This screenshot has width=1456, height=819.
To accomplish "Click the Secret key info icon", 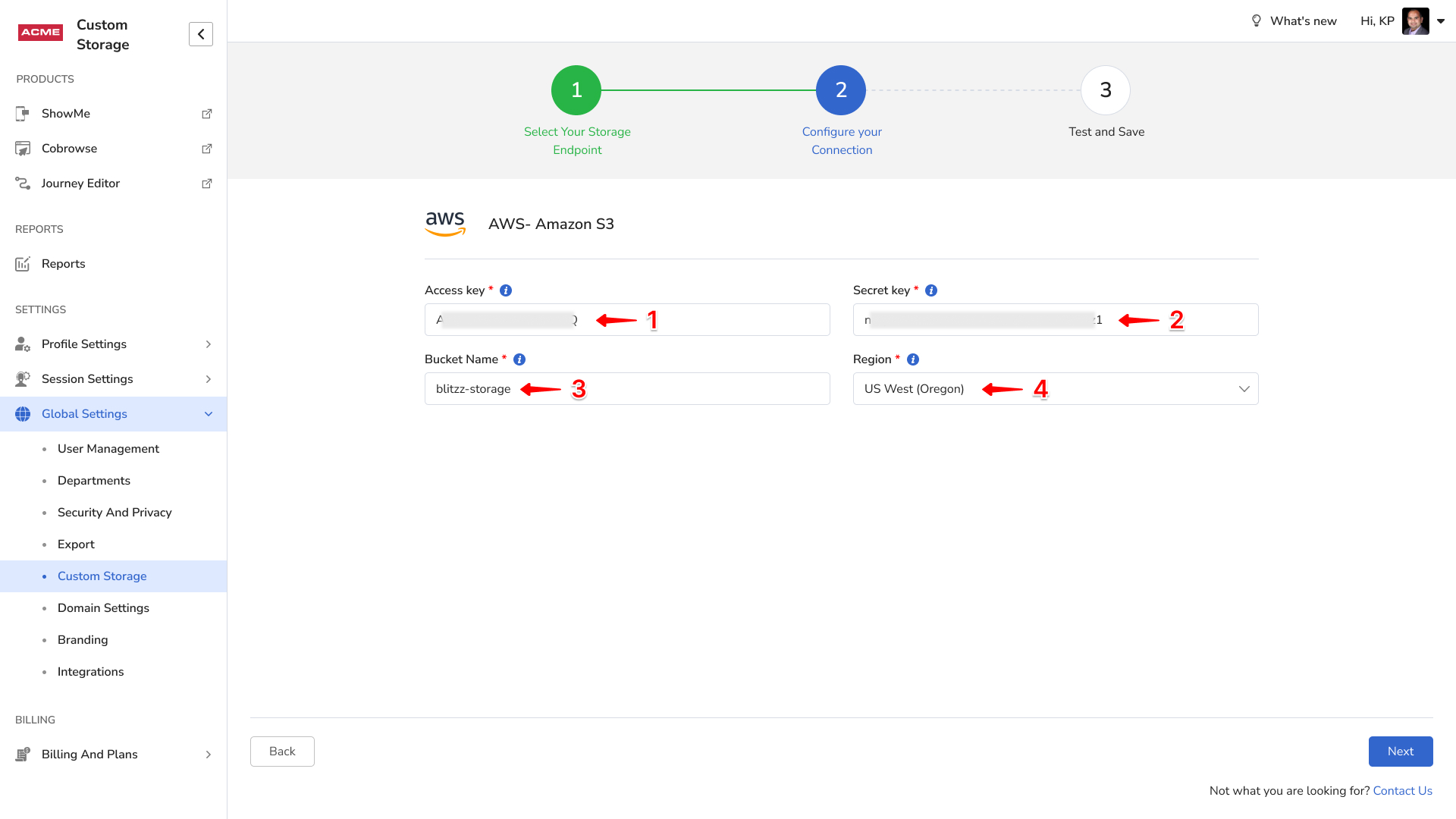I will 931,290.
